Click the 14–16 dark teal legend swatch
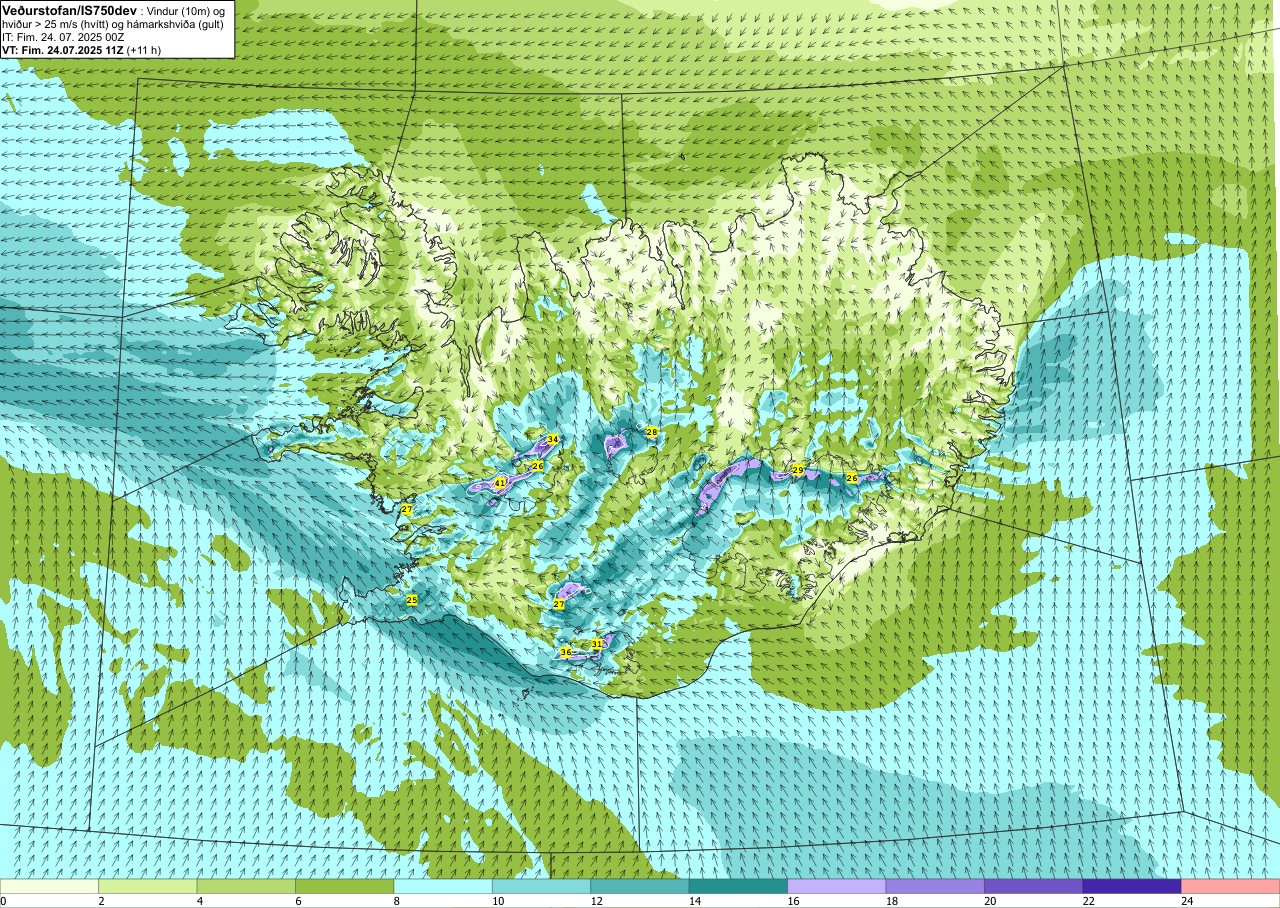1280x908 pixels. pos(739,886)
